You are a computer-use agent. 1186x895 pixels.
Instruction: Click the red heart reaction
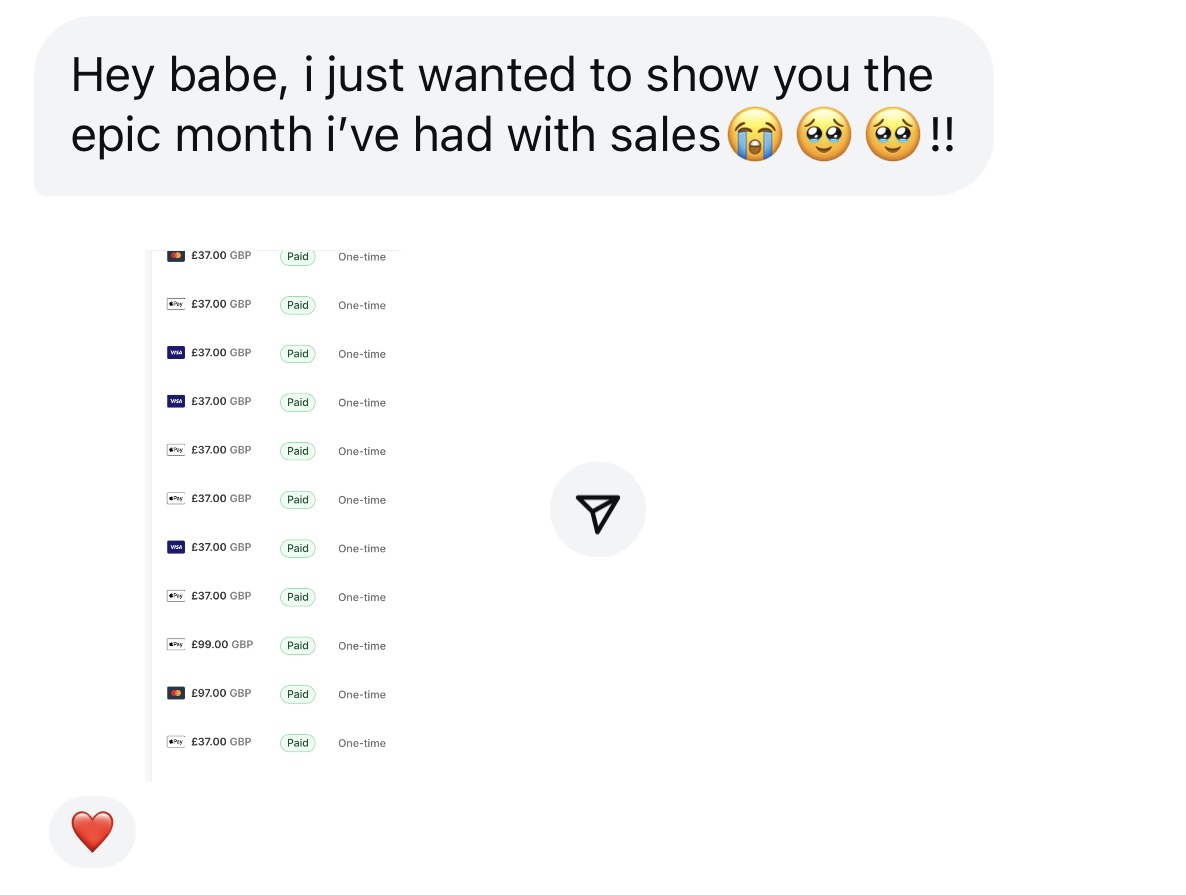[x=92, y=831]
